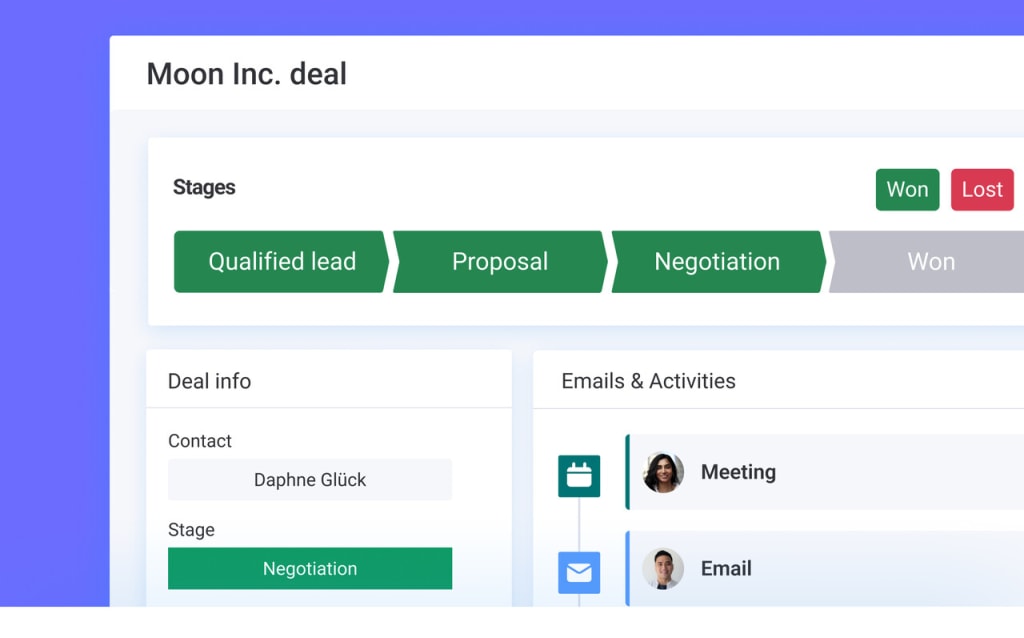Select the gray Won stage chevron

click(x=930, y=261)
